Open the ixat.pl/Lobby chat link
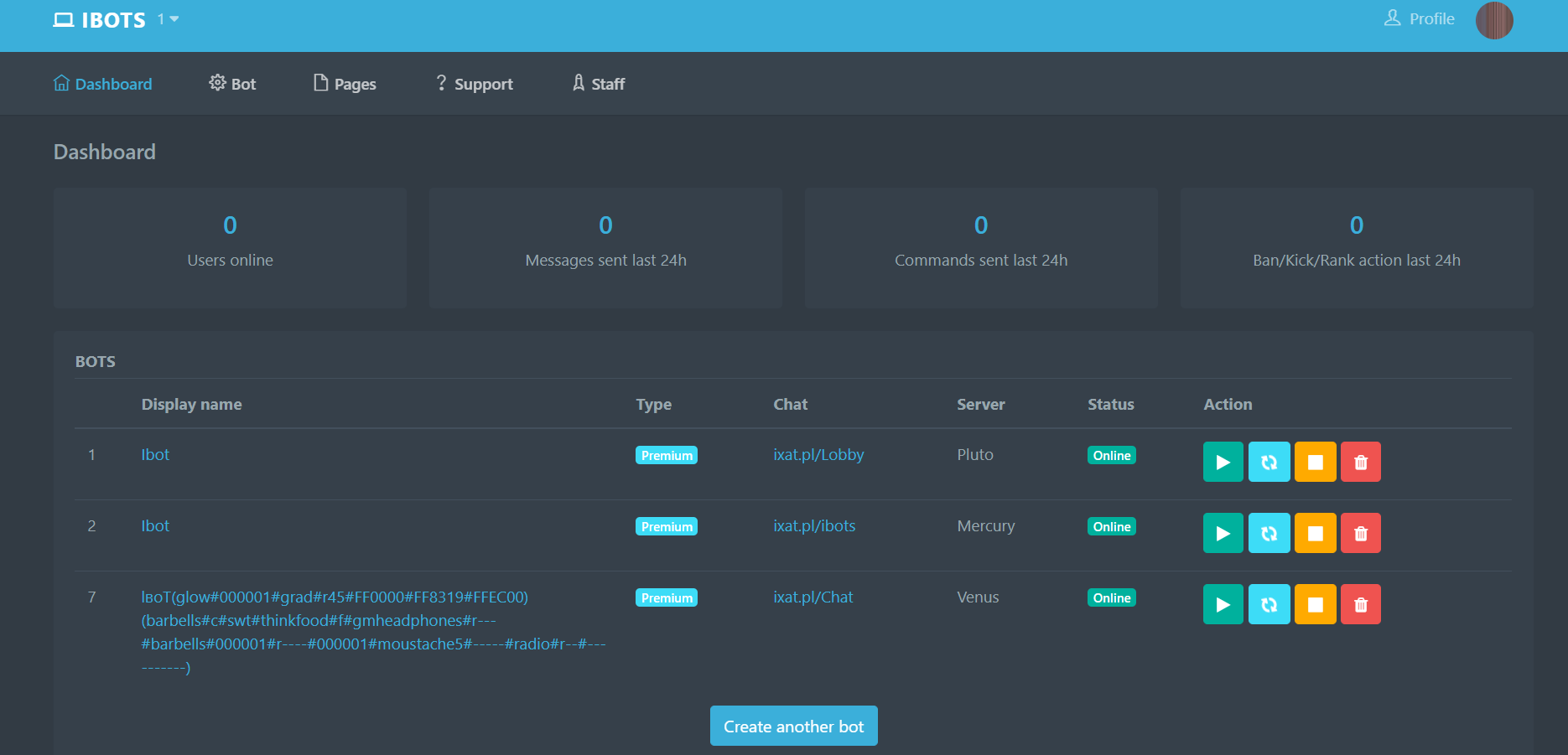 pos(818,454)
